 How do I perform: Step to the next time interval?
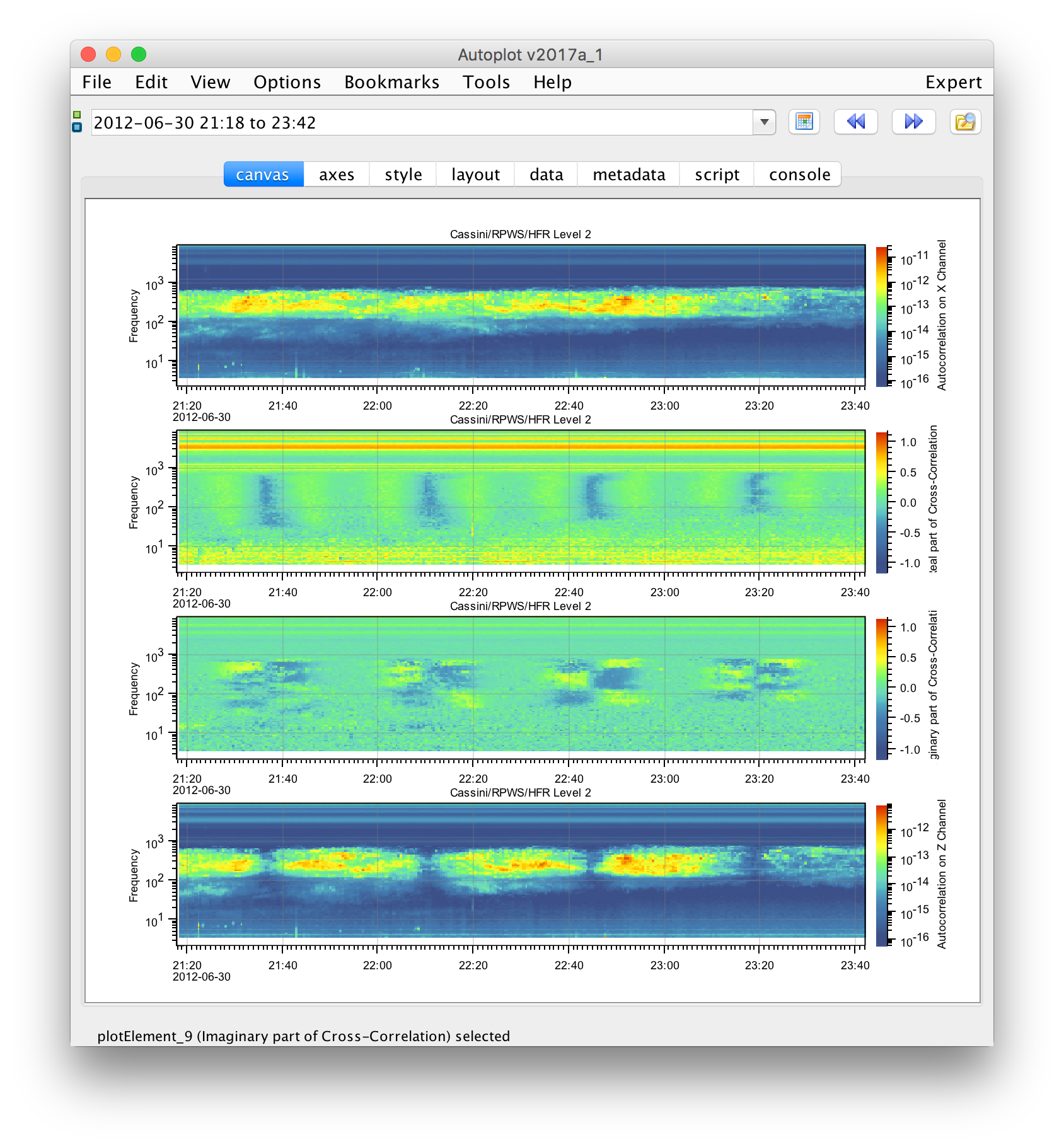pos(913,122)
